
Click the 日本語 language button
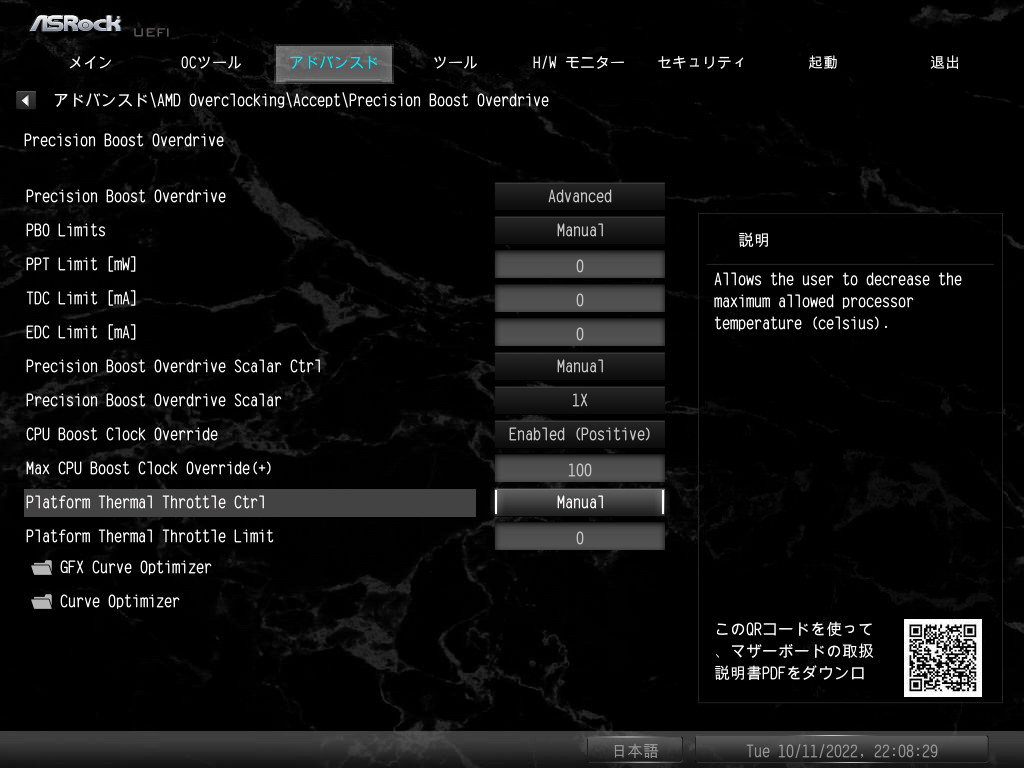pyautogui.click(x=635, y=751)
